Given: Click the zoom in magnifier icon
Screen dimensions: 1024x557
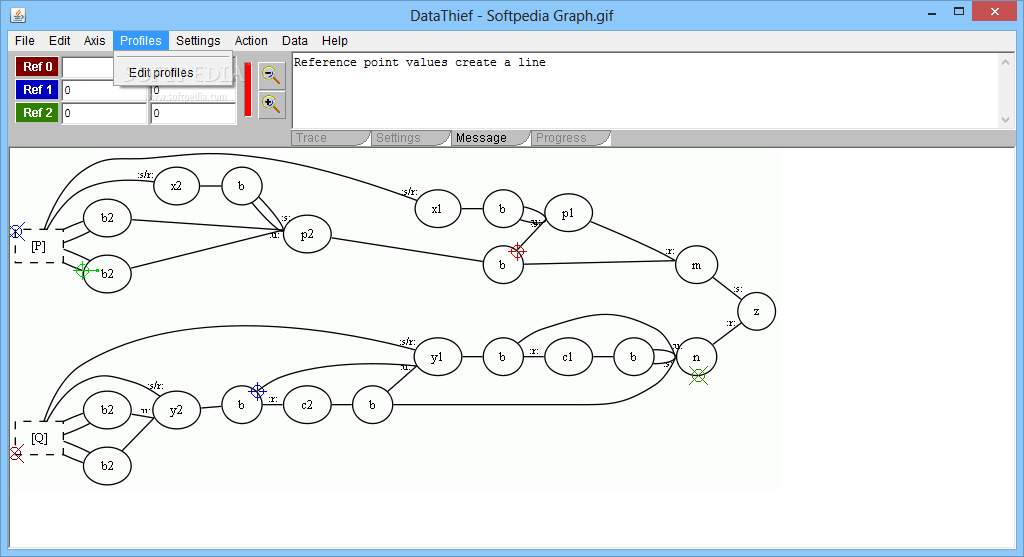Looking at the screenshot, I should pyautogui.click(x=272, y=104).
